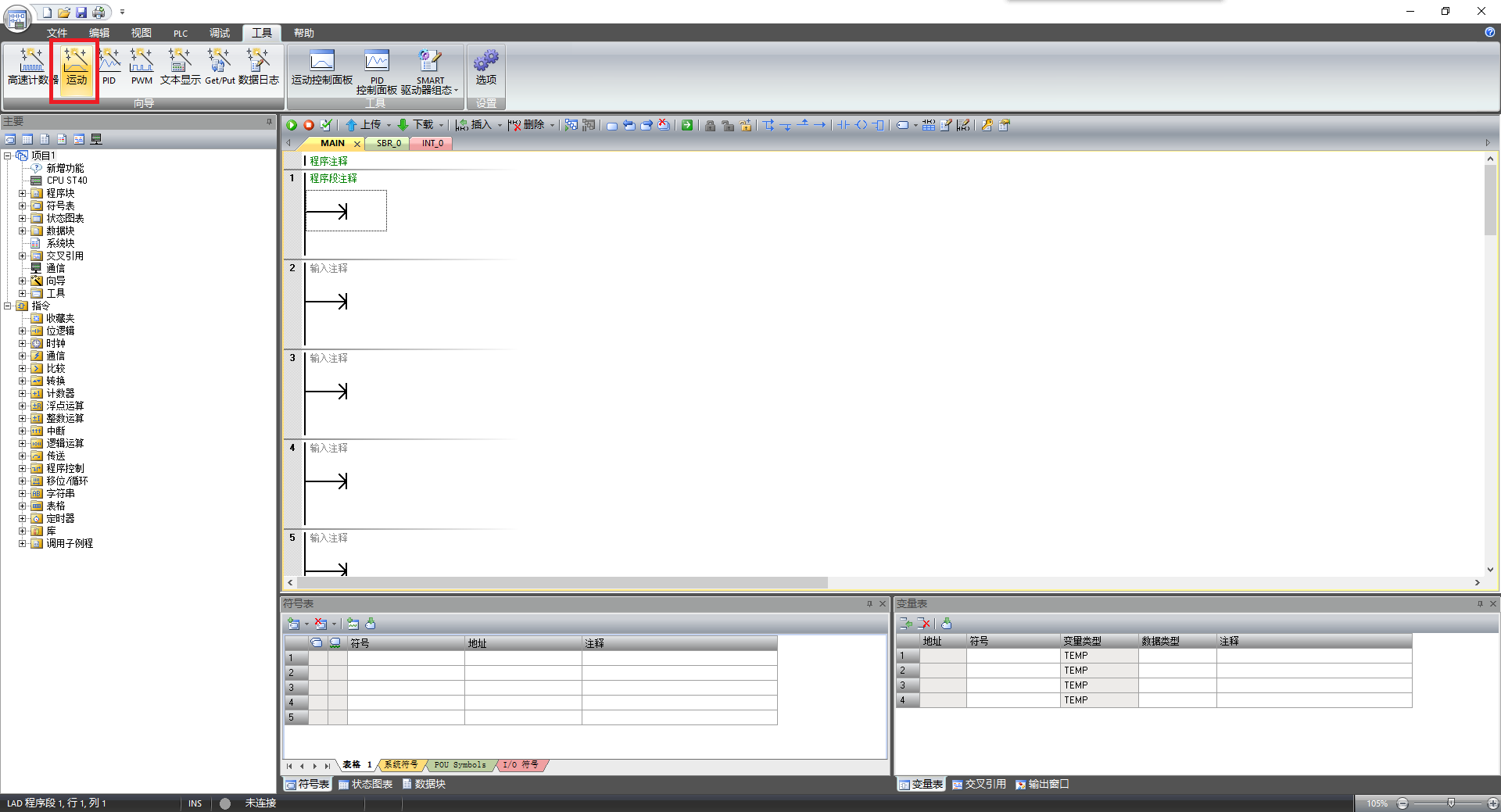
Task: Open the PID wizard in the ribbon
Action: [109, 66]
